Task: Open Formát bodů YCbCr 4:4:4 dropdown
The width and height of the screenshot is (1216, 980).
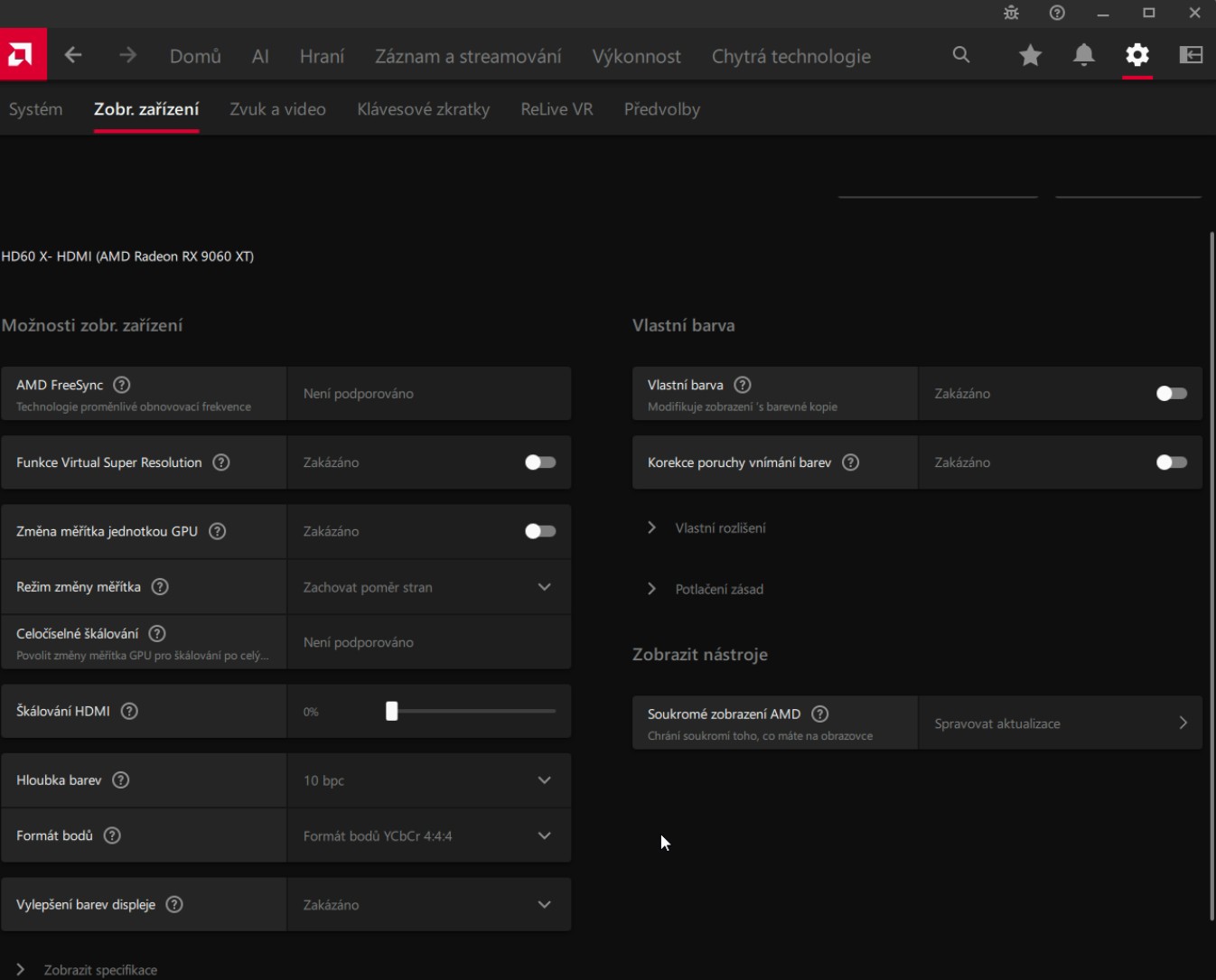Action: click(429, 835)
